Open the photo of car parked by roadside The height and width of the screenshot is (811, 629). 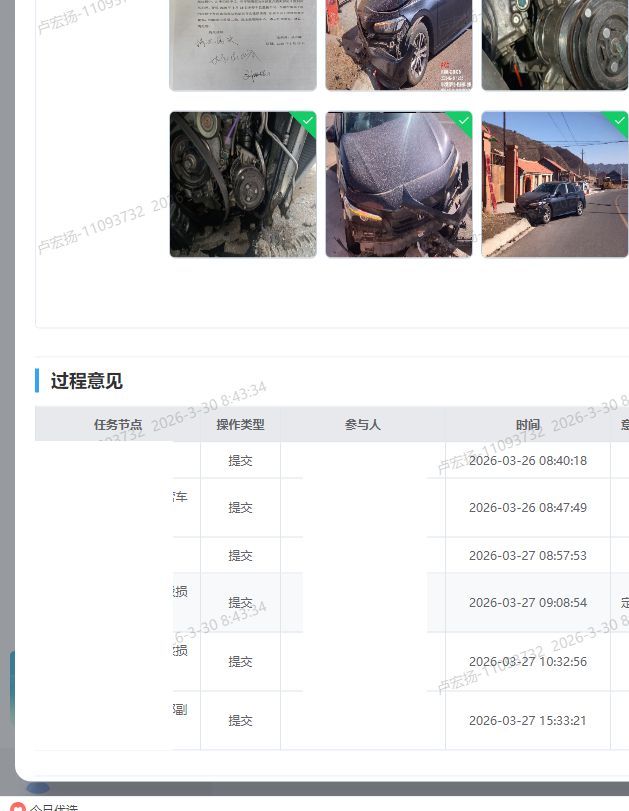[x=554, y=185]
